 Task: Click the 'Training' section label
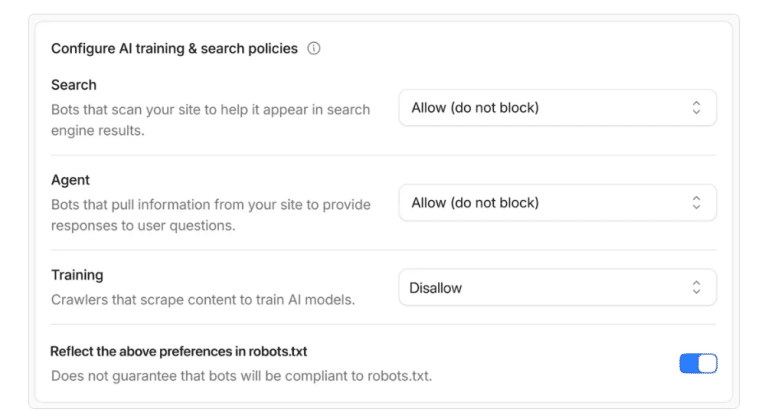pos(77,275)
